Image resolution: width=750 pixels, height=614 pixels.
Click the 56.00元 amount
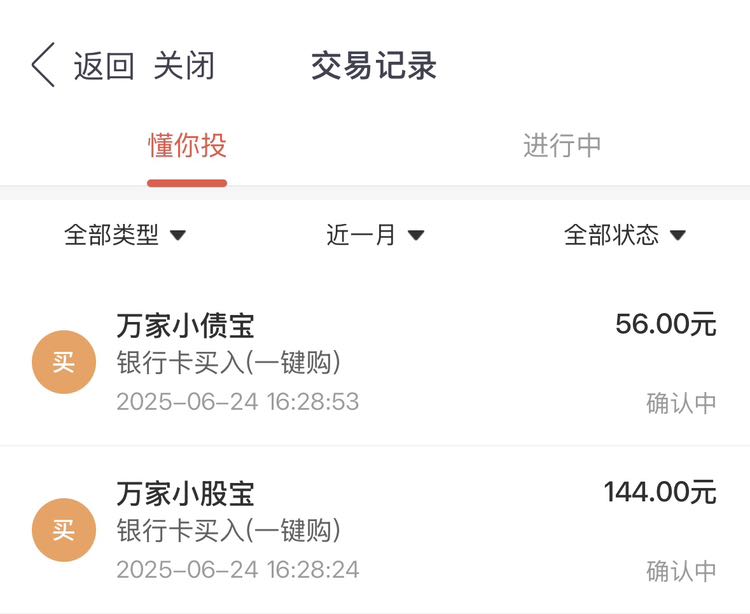tap(666, 324)
